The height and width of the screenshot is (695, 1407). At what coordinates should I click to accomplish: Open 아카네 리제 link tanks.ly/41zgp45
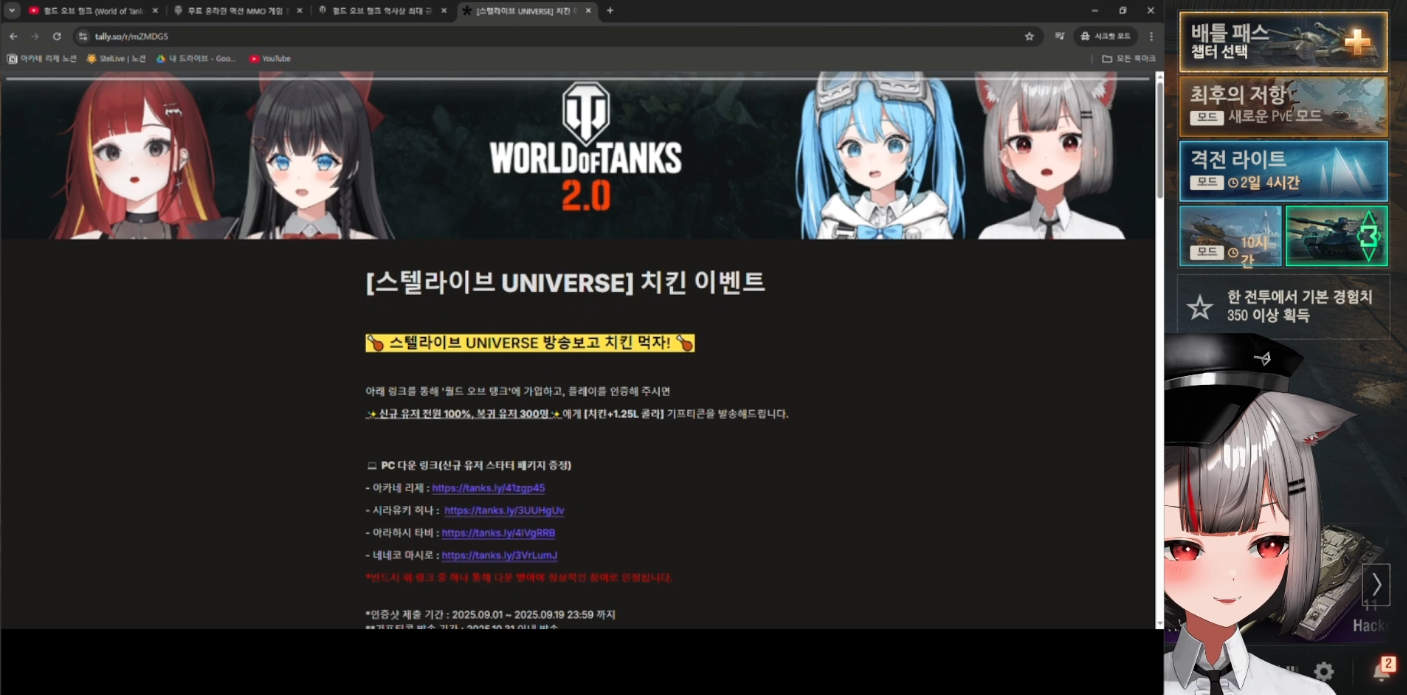click(488, 488)
